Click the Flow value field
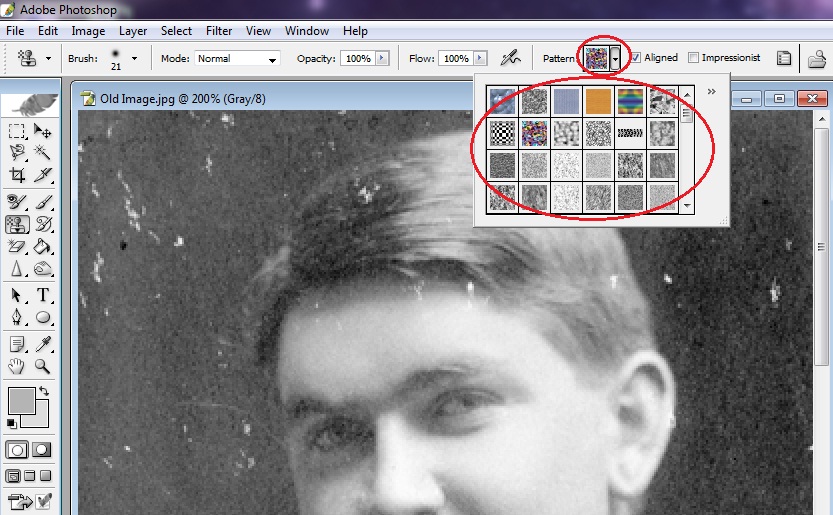This screenshot has height=515, width=833. [455, 58]
